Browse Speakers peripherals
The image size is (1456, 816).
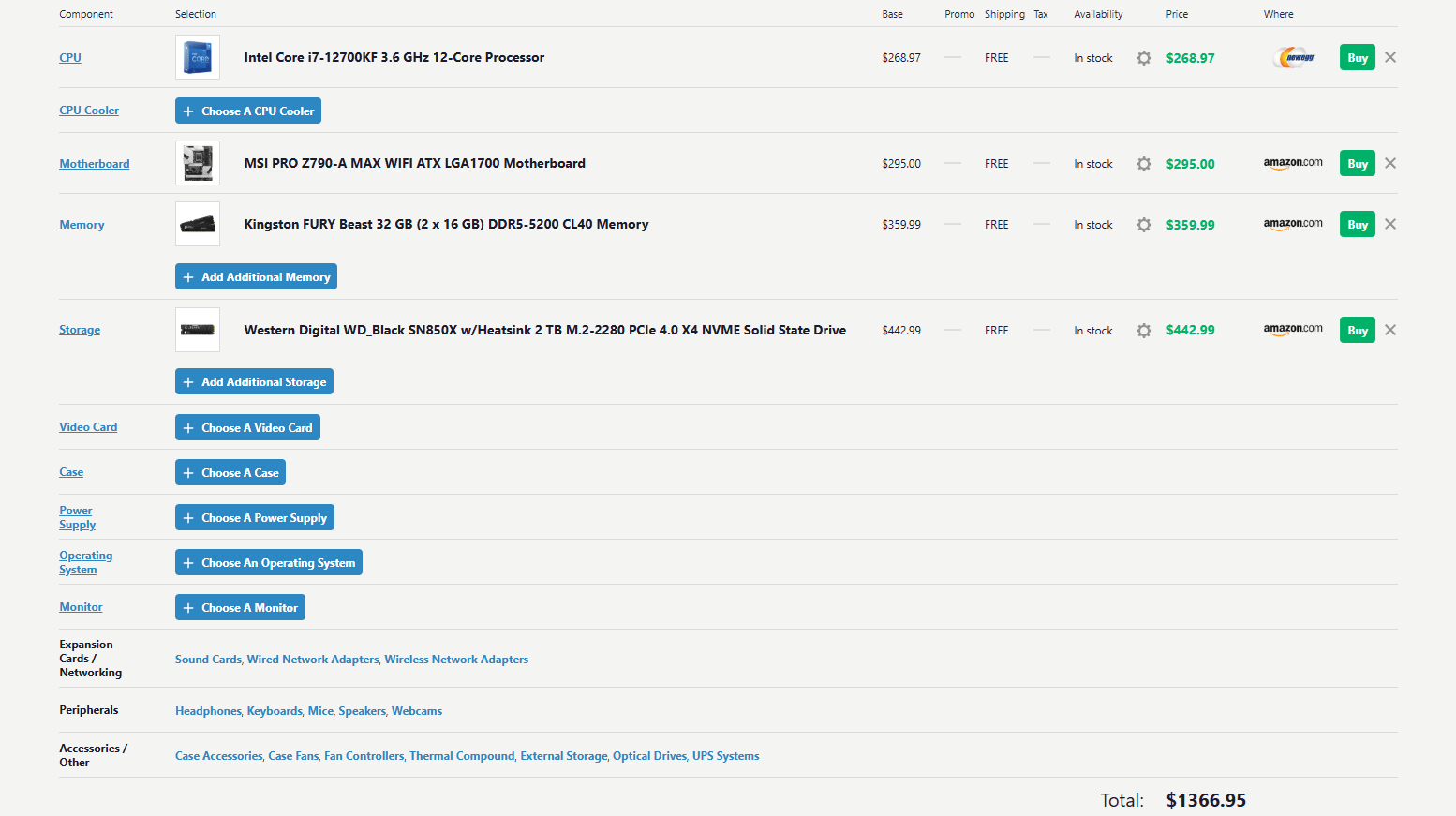[363, 711]
